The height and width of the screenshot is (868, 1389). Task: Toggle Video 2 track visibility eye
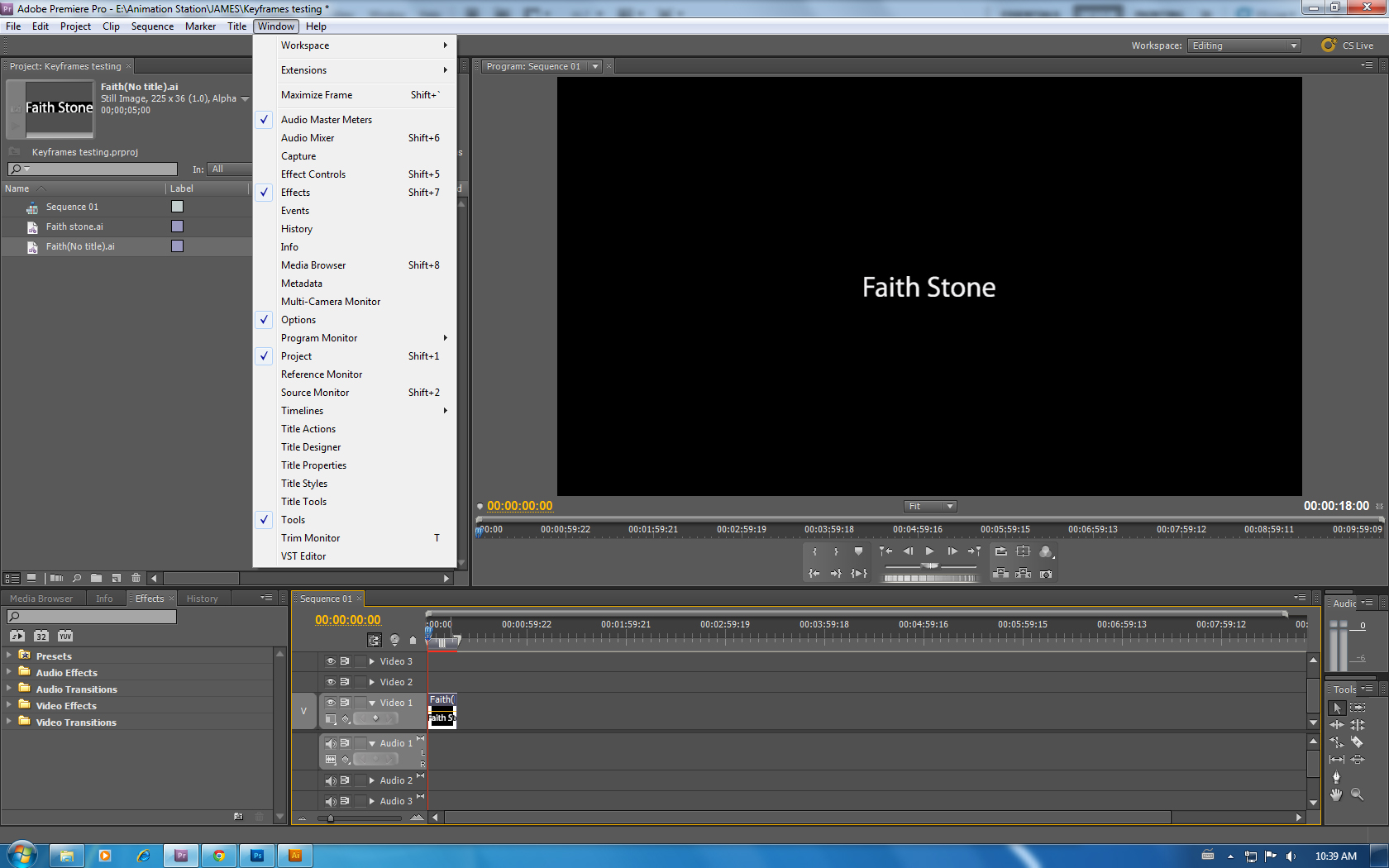pos(331,682)
